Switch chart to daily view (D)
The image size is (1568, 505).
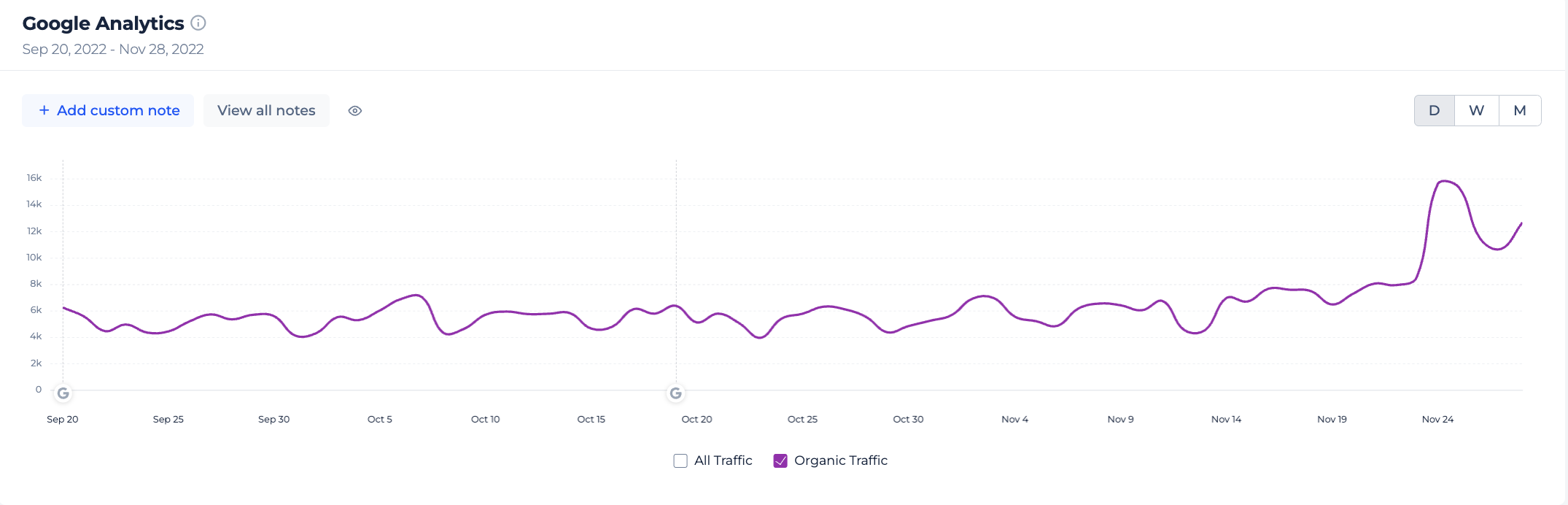tap(1434, 111)
